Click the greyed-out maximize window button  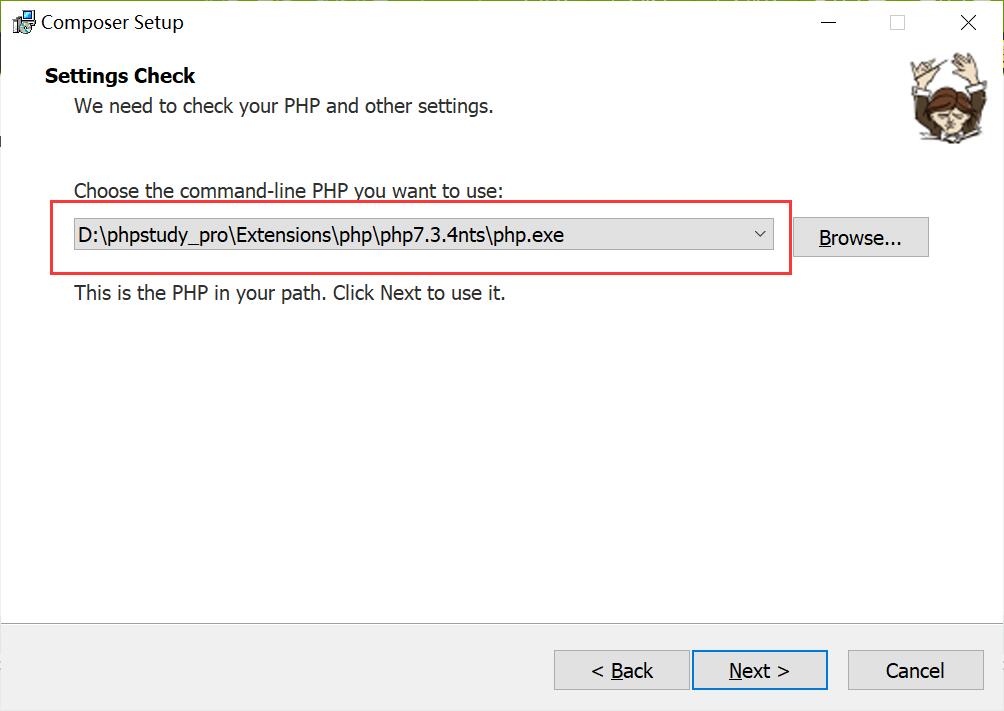coord(898,22)
